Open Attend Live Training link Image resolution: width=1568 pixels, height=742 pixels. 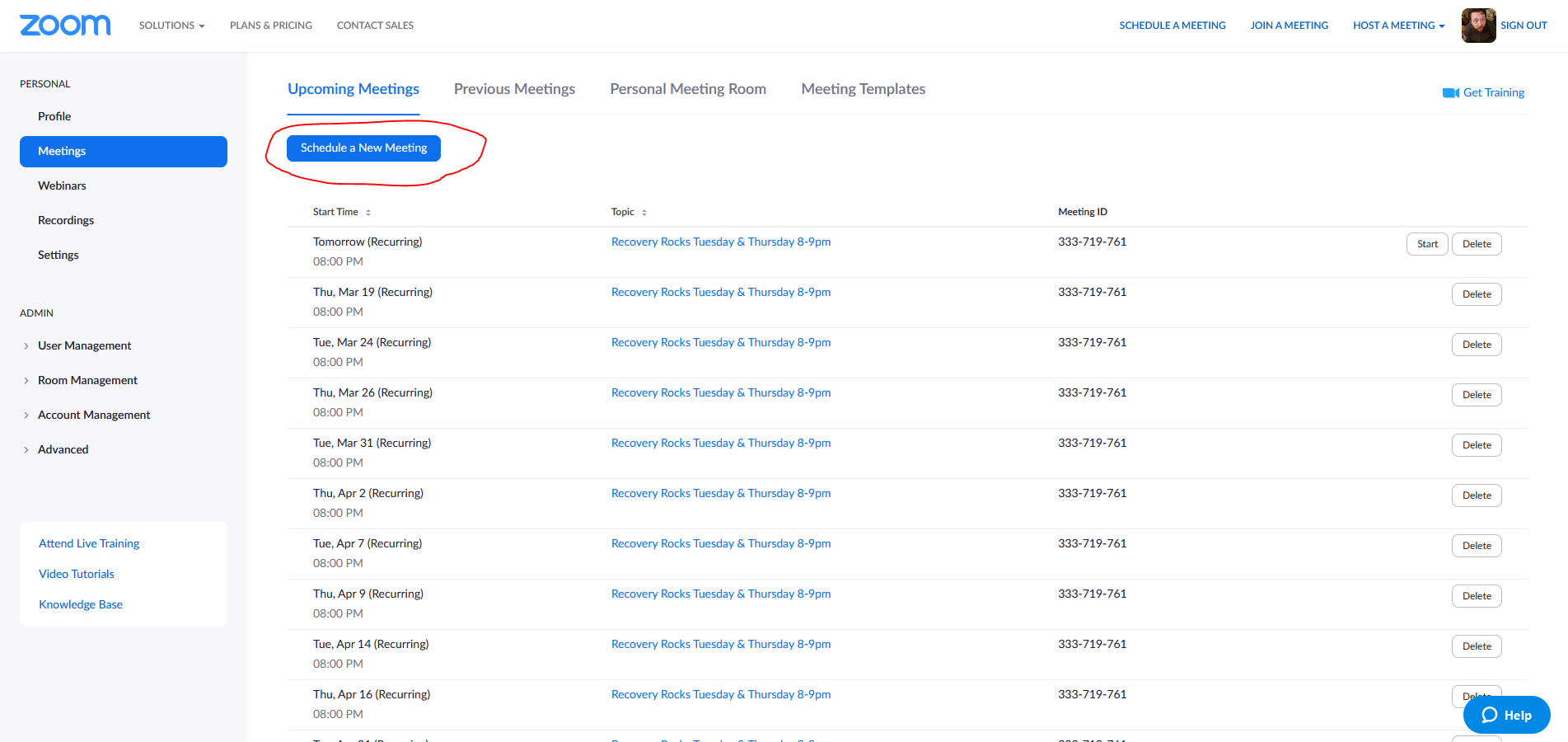[89, 543]
